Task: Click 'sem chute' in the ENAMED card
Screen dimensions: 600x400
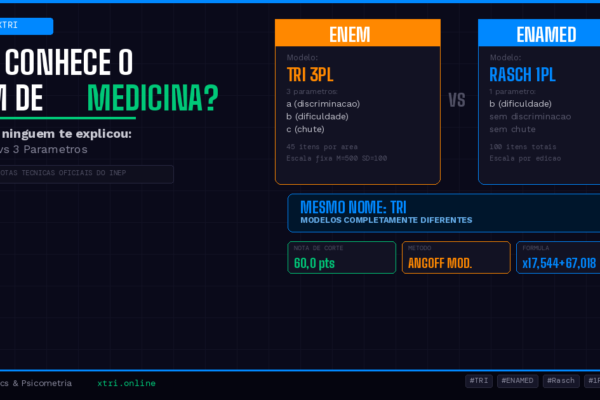Action: (512, 129)
